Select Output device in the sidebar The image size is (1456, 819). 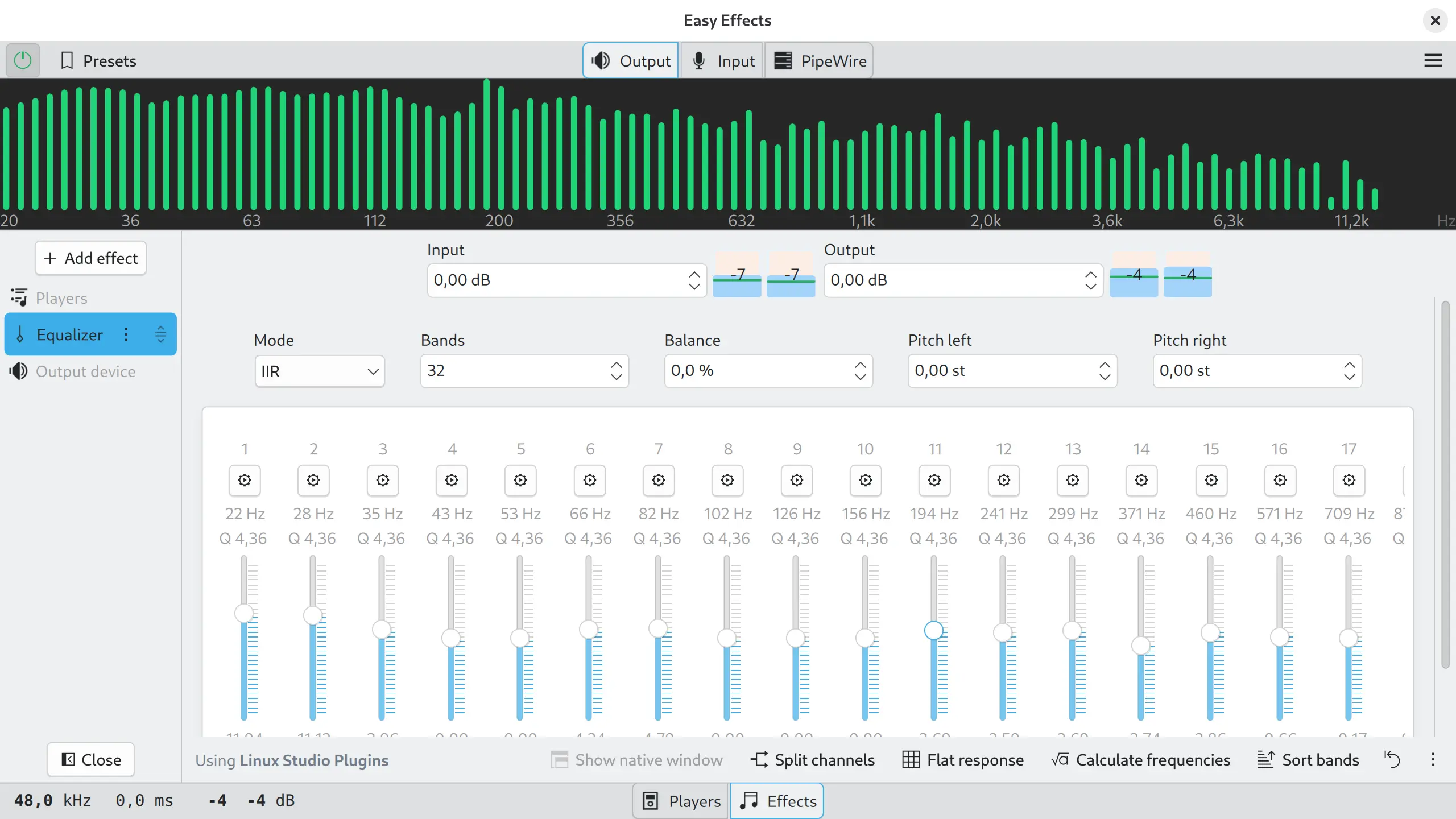click(85, 371)
